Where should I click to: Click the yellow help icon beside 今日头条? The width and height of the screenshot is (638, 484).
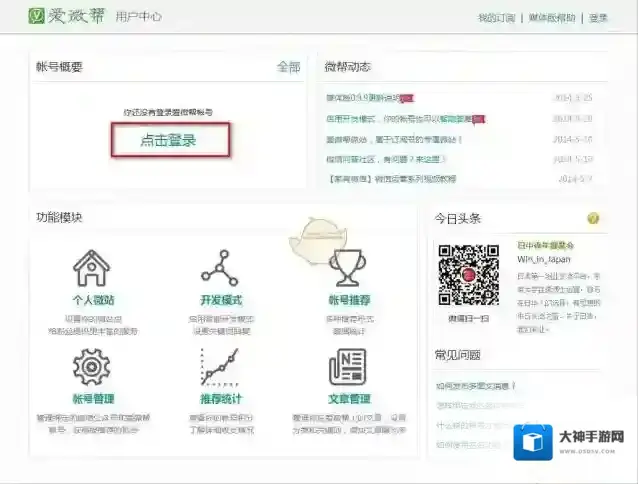(x=593, y=218)
